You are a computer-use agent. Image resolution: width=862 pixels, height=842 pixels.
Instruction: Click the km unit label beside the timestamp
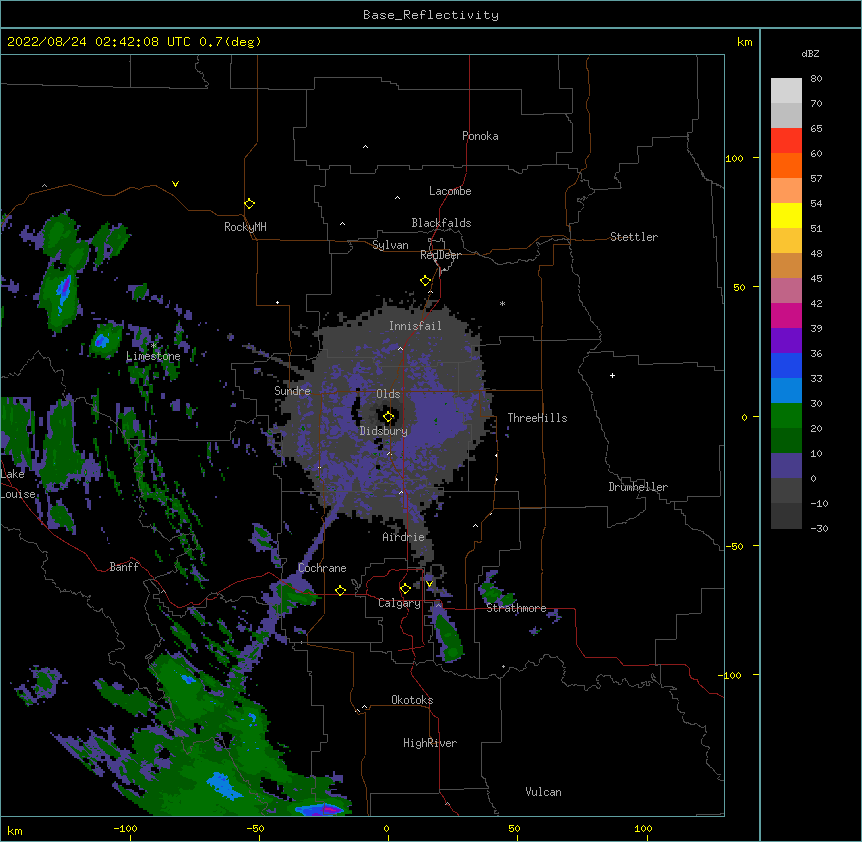tap(745, 42)
